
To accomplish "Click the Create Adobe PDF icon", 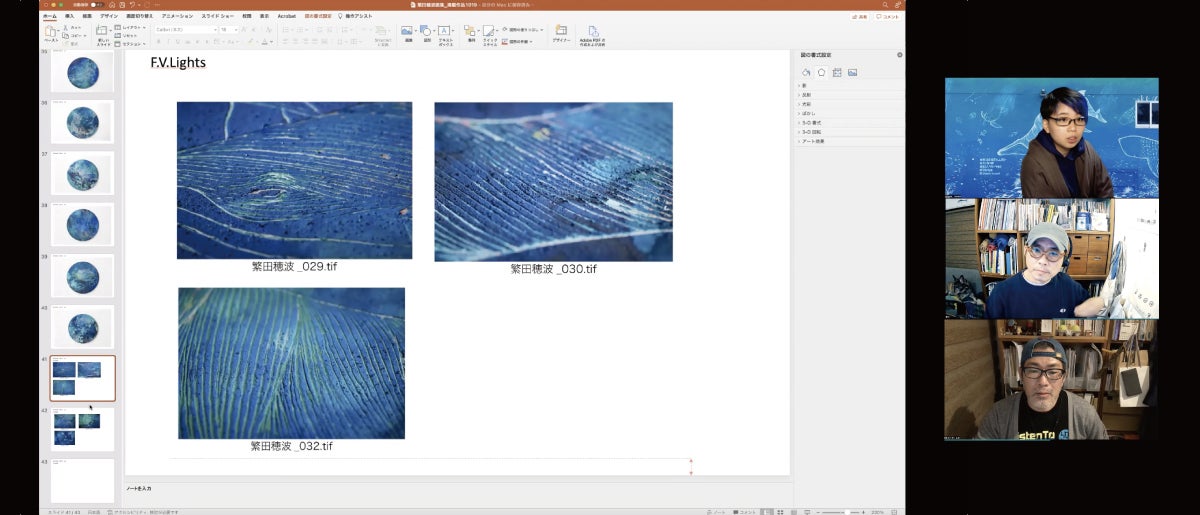I will tap(594, 33).
